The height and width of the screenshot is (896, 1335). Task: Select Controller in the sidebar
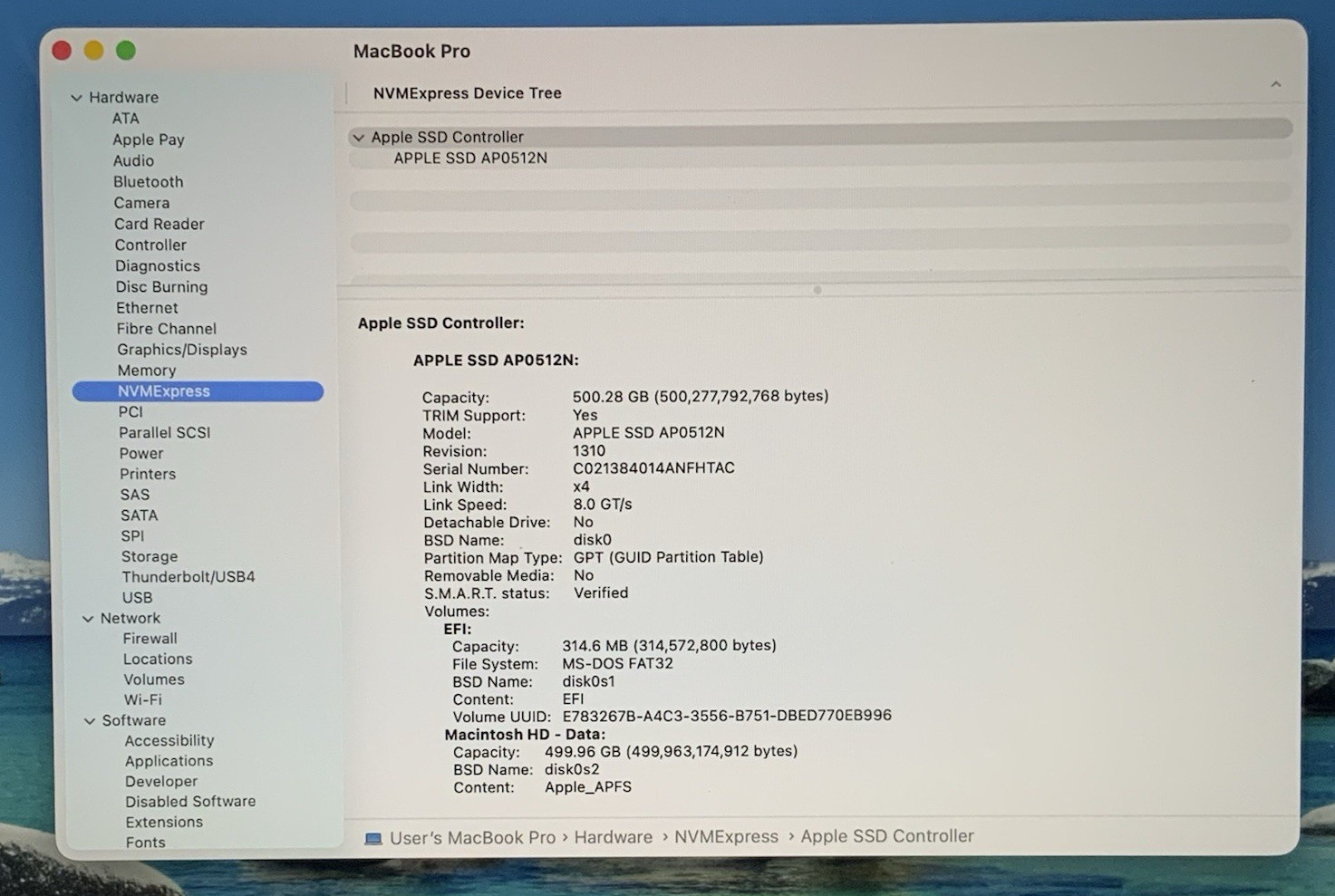(150, 245)
